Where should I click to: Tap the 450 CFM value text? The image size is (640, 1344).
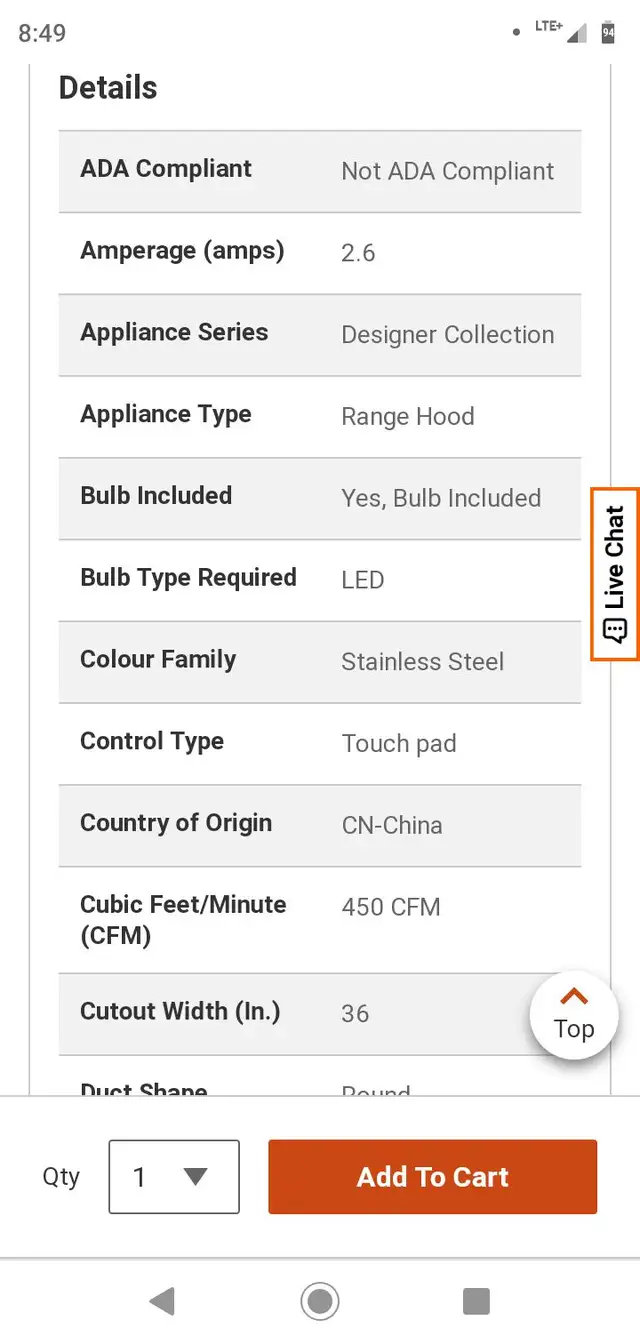tap(391, 907)
